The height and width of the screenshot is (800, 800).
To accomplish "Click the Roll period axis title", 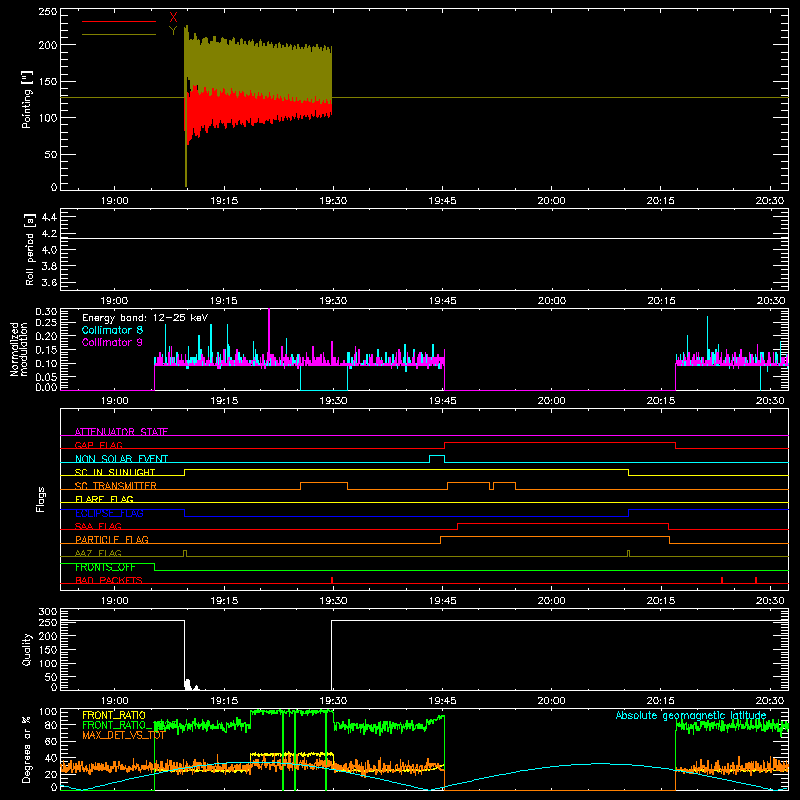I will (x=30, y=249).
